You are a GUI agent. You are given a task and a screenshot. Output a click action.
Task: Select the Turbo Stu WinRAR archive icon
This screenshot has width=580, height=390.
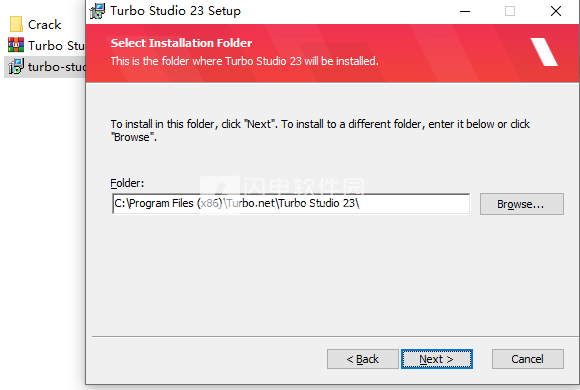tap(16, 45)
